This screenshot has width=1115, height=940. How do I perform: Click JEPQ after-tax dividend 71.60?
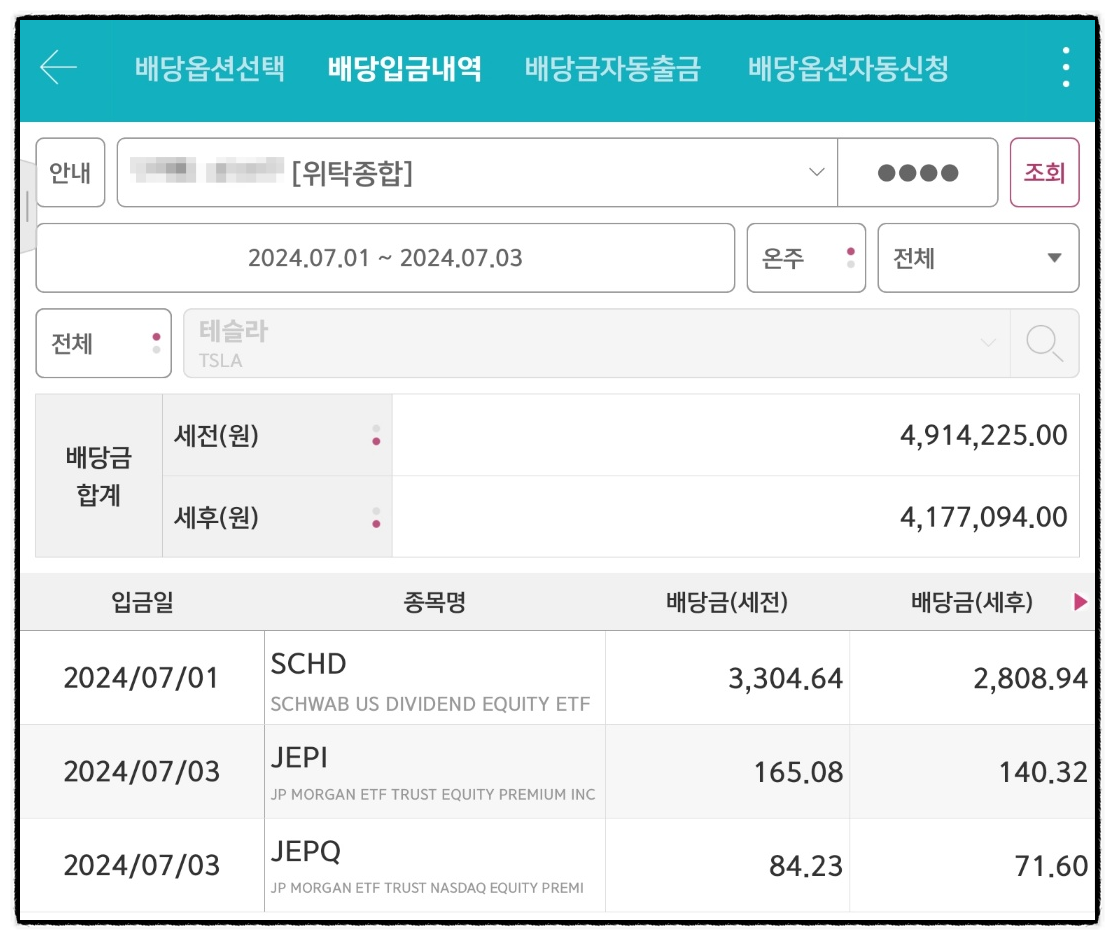[x=1051, y=866]
